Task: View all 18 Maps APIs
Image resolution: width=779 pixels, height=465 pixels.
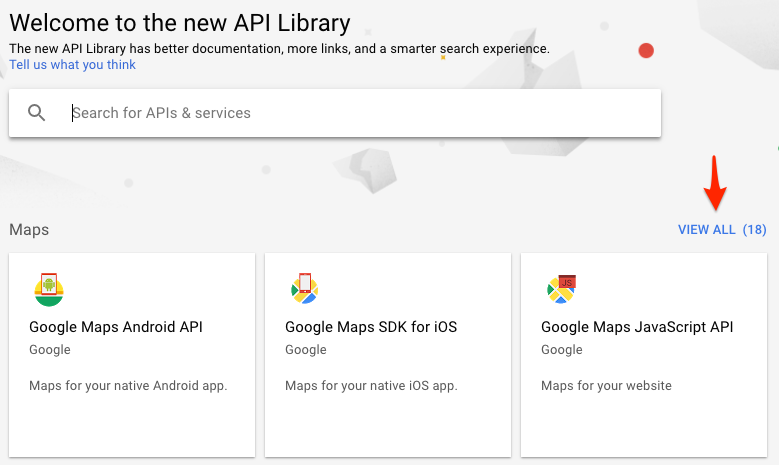Action: click(x=721, y=230)
